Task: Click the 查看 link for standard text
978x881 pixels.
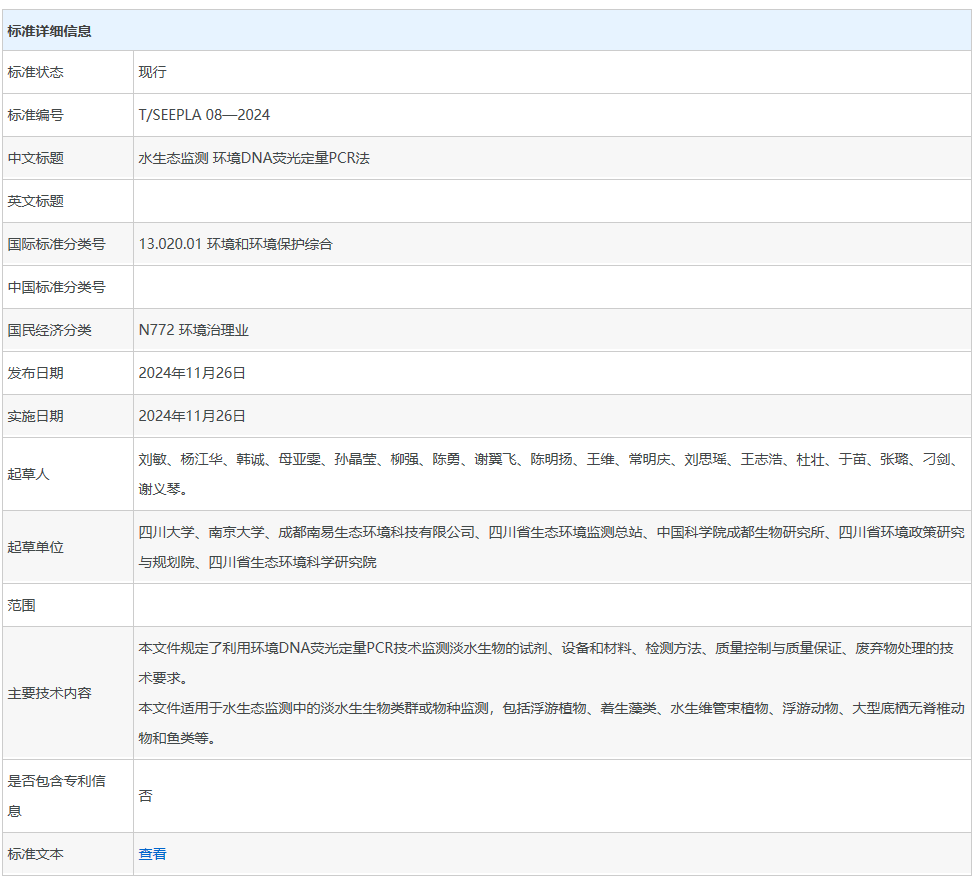Action: point(152,854)
